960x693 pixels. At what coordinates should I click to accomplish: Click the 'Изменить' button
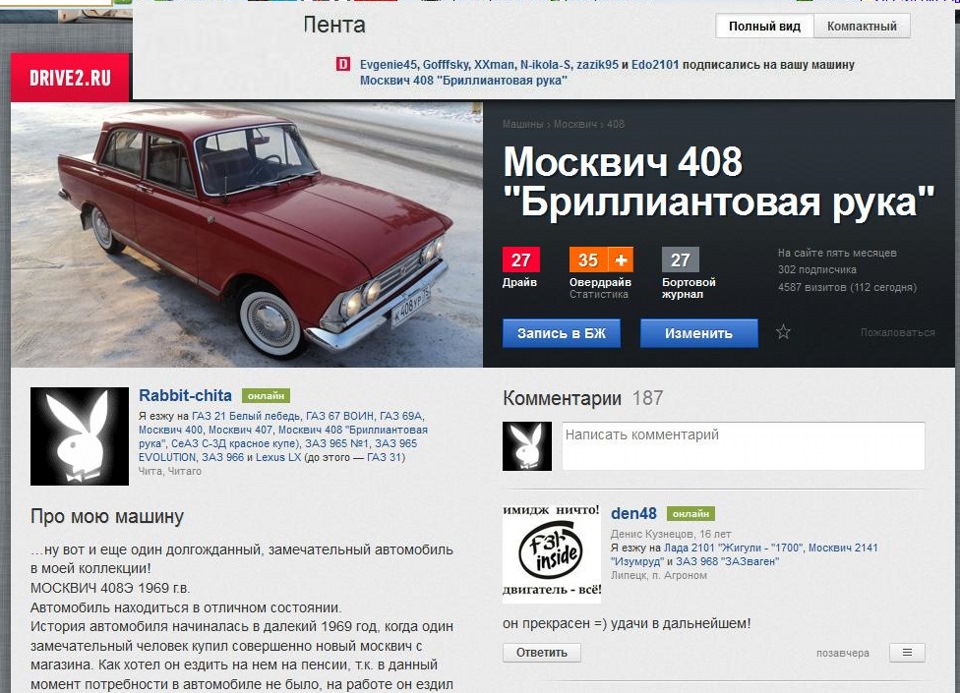pyautogui.click(x=699, y=333)
